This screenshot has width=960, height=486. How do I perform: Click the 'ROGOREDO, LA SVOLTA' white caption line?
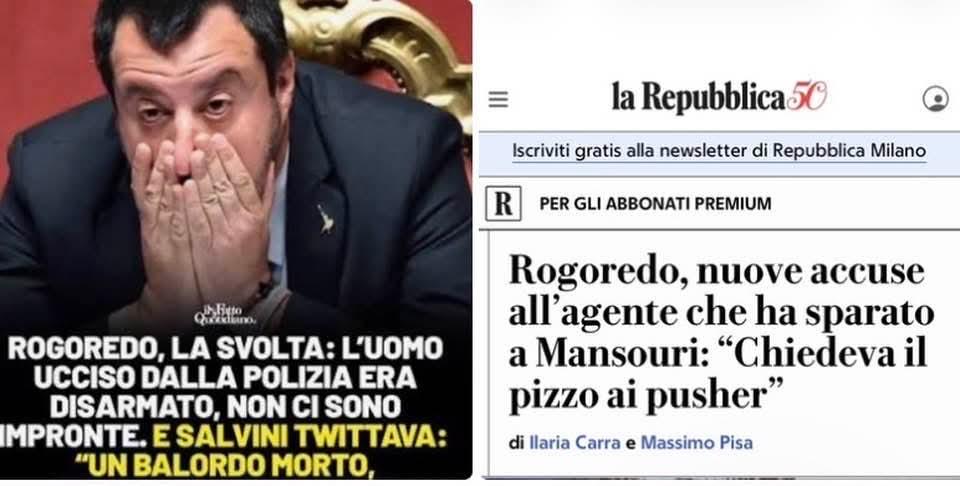tap(226, 350)
